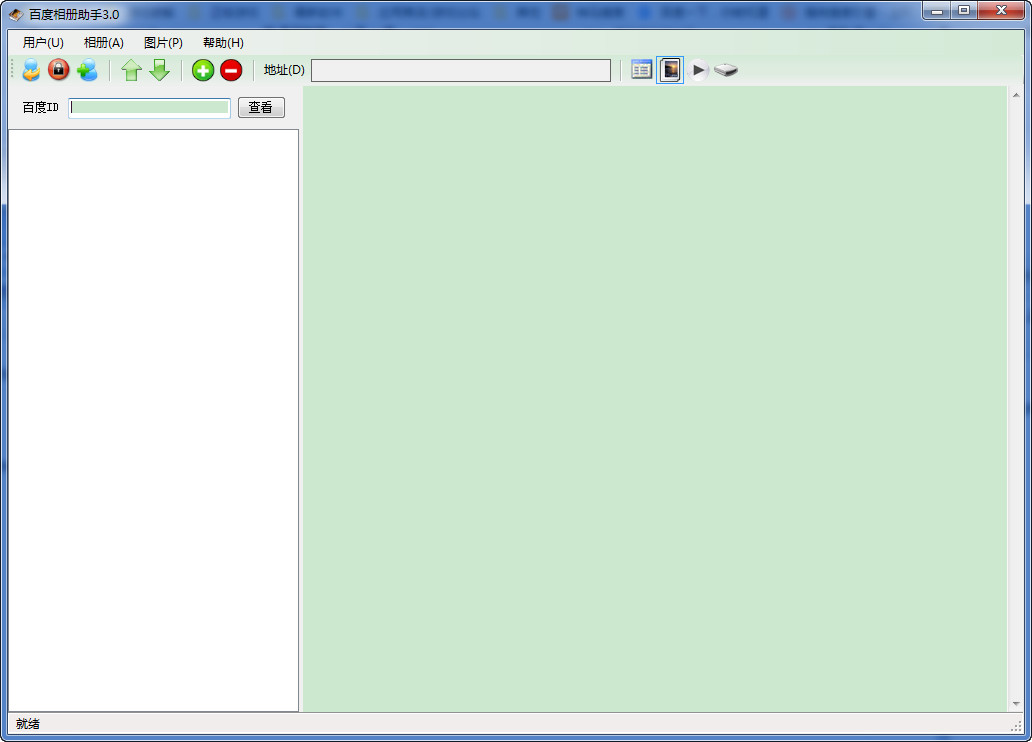Click the add user icon
Image resolution: width=1032 pixels, height=742 pixels.
[87, 70]
